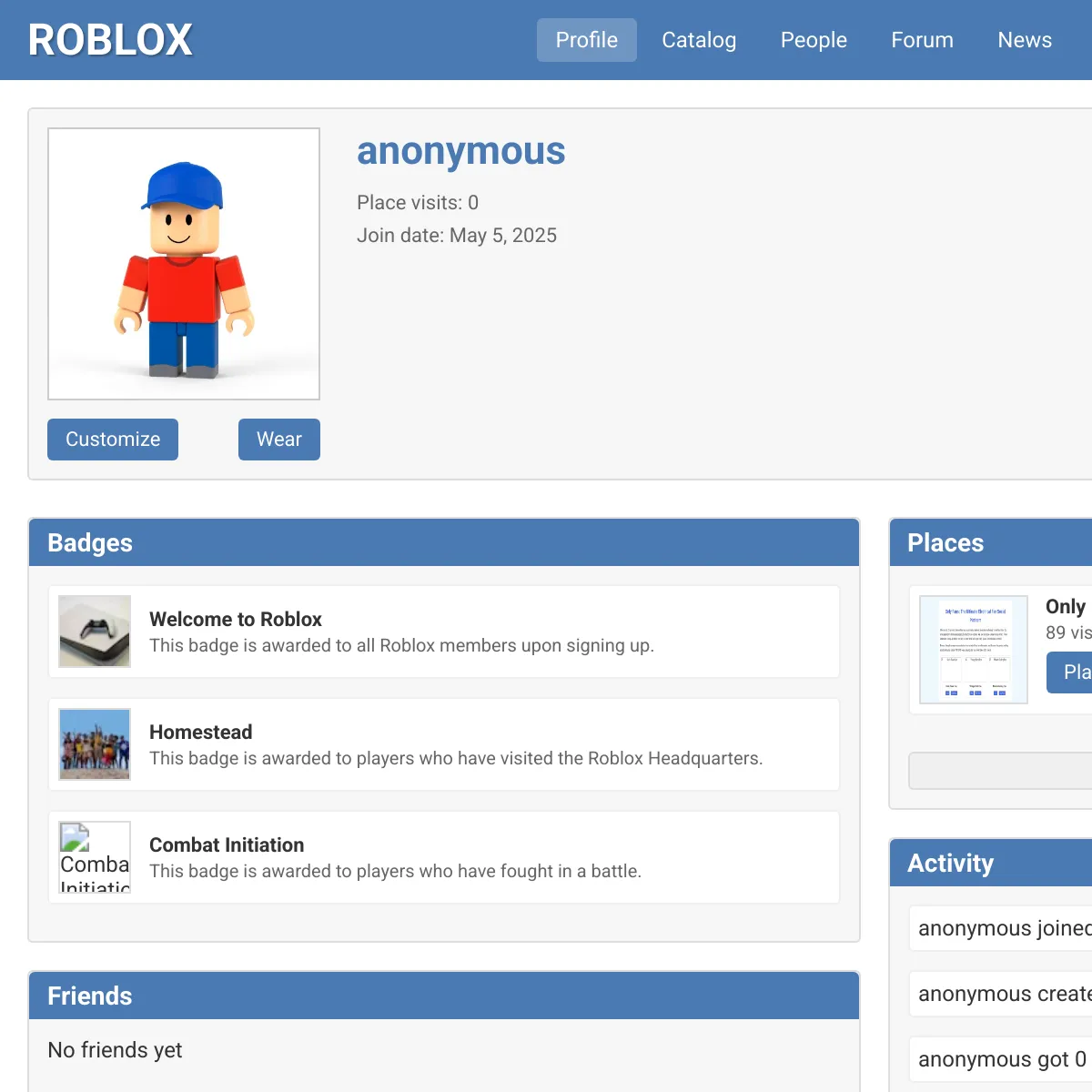1092x1092 pixels.
Task: Click the Customize button
Action: (x=113, y=440)
